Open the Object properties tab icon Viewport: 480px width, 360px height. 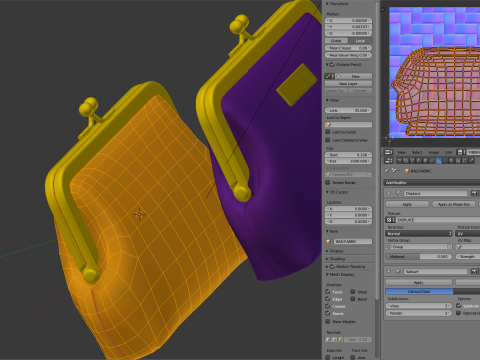tap(425, 160)
